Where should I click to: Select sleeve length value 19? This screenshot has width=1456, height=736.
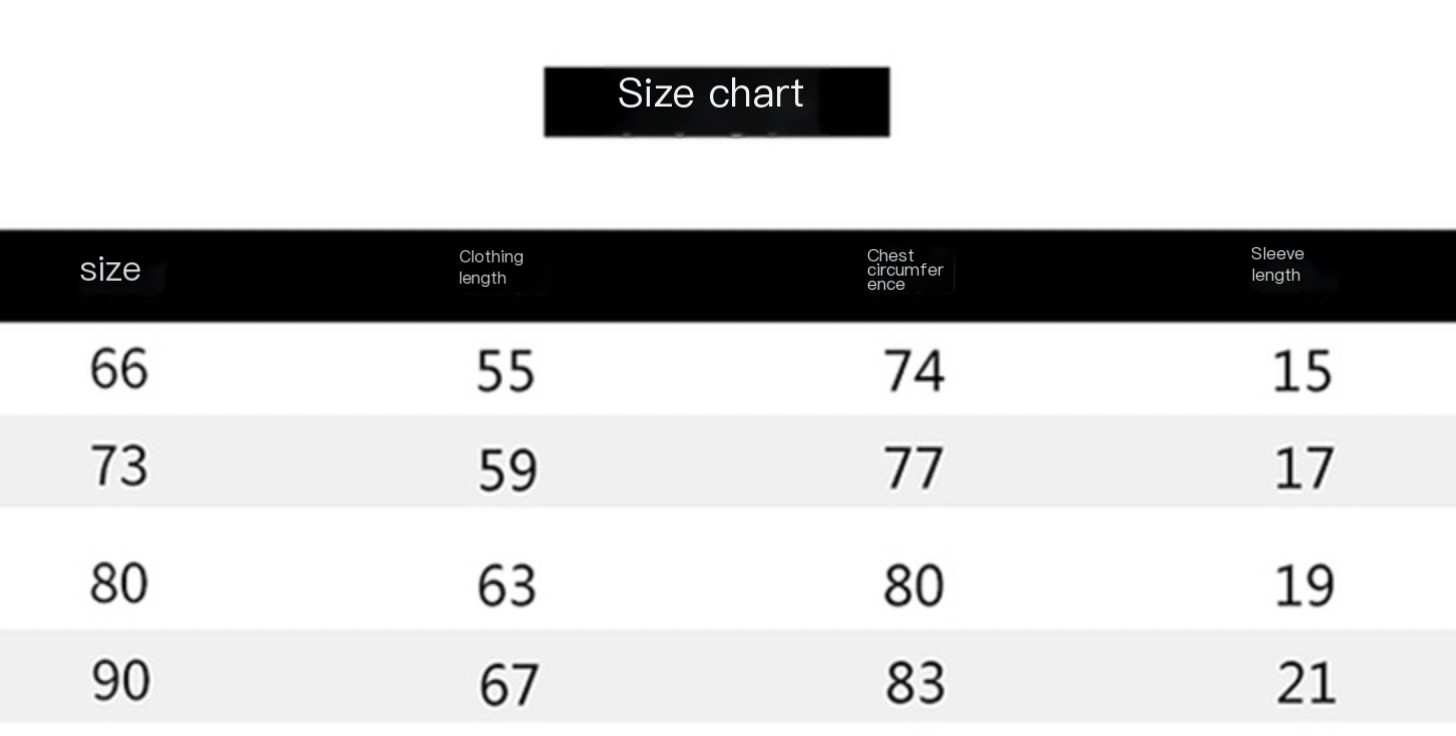pyautogui.click(x=1304, y=586)
